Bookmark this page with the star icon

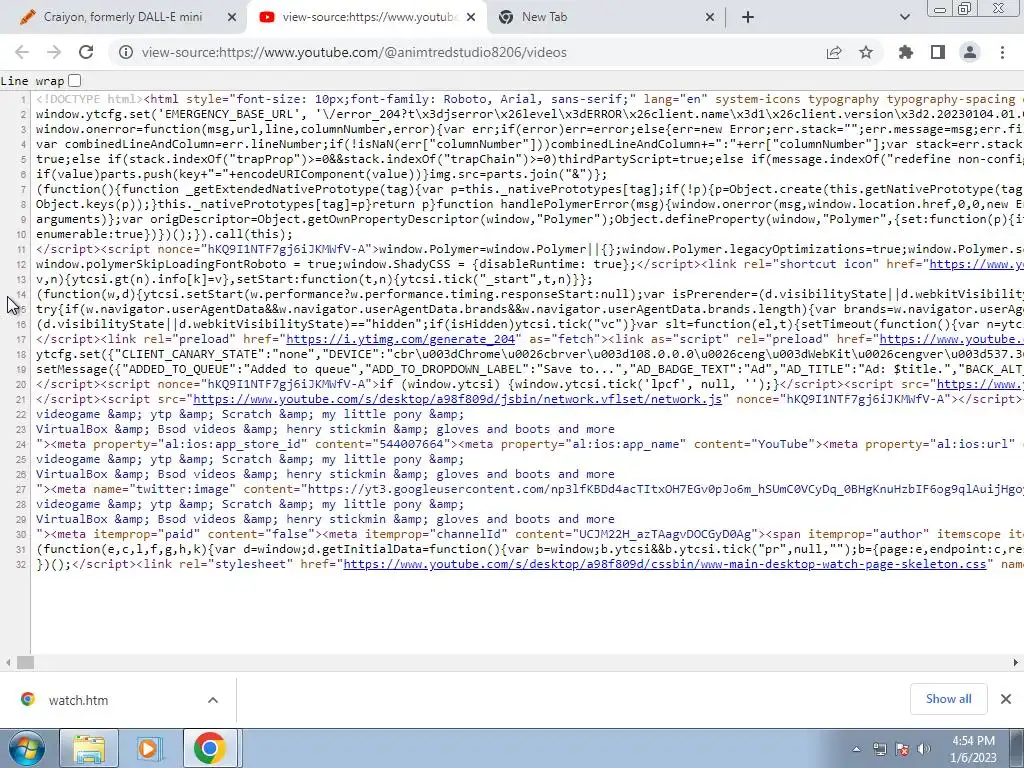point(866,52)
